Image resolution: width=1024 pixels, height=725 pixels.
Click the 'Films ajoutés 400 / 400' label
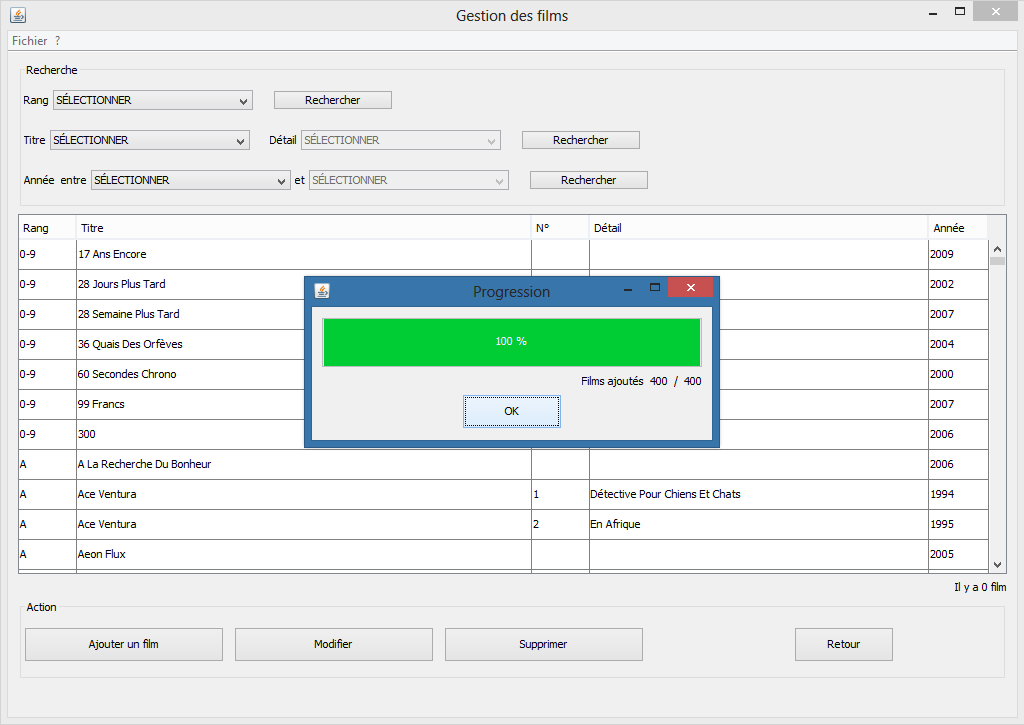coord(641,381)
